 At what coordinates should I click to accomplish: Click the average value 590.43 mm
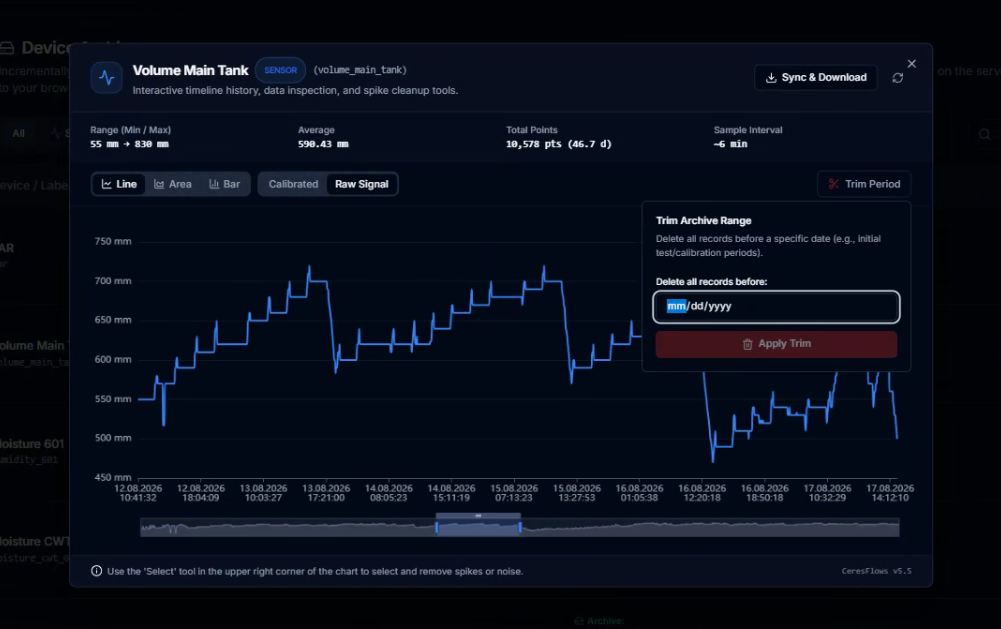click(x=323, y=144)
